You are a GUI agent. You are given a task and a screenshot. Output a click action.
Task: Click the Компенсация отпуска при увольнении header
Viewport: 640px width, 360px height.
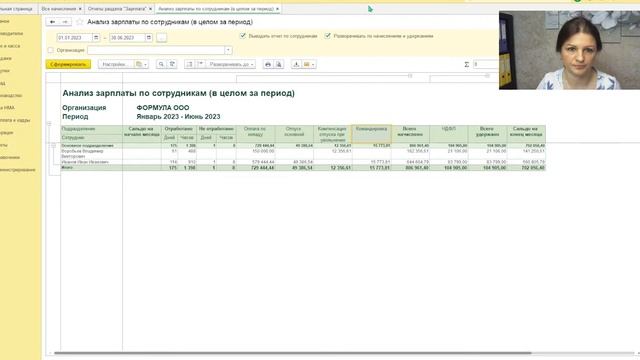pyautogui.click(x=333, y=134)
